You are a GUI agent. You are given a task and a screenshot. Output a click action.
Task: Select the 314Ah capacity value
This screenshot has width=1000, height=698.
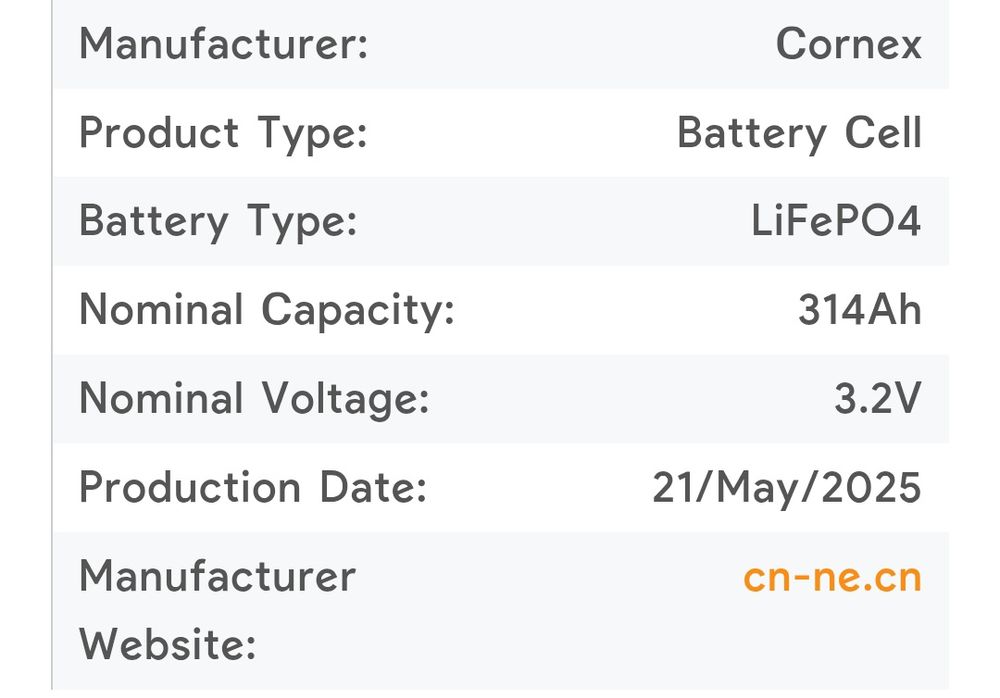click(859, 311)
